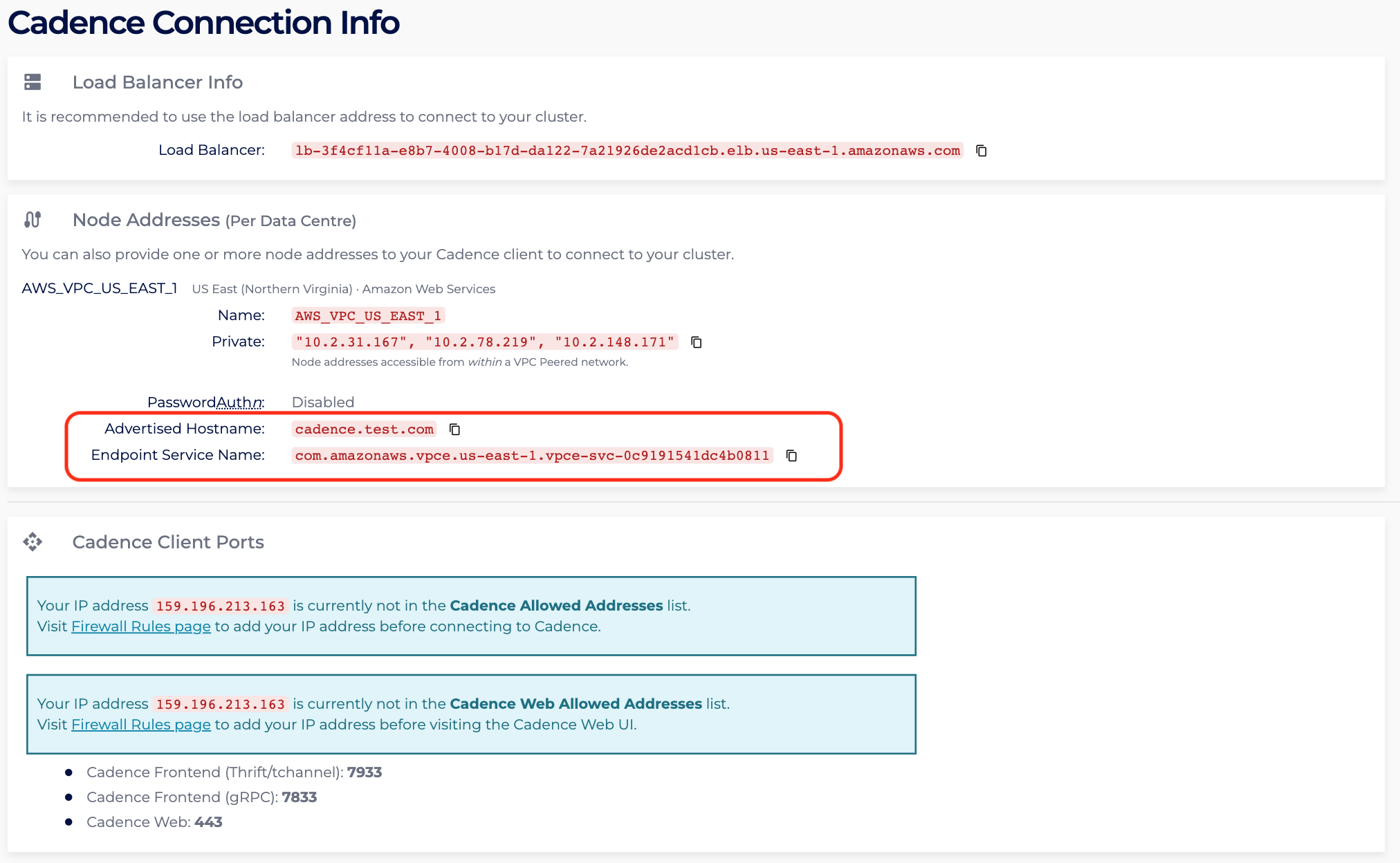Click the Cadence Connection Info heading
Image resolution: width=1400 pixels, height=863 pixels.
click(203, 23)
